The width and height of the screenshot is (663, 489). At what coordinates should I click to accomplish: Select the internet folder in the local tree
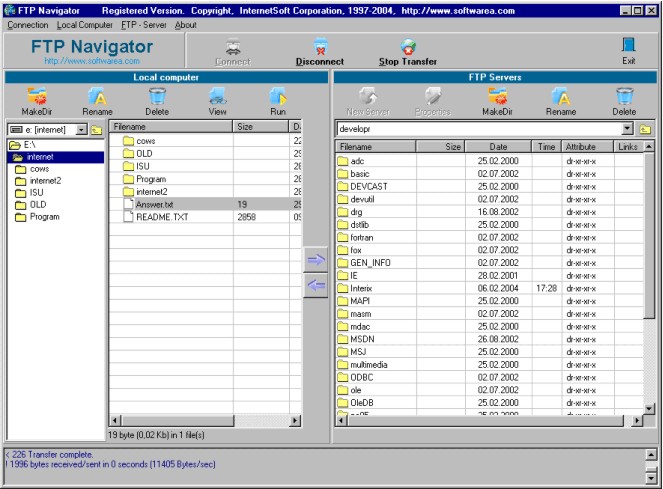click(55, 157)
